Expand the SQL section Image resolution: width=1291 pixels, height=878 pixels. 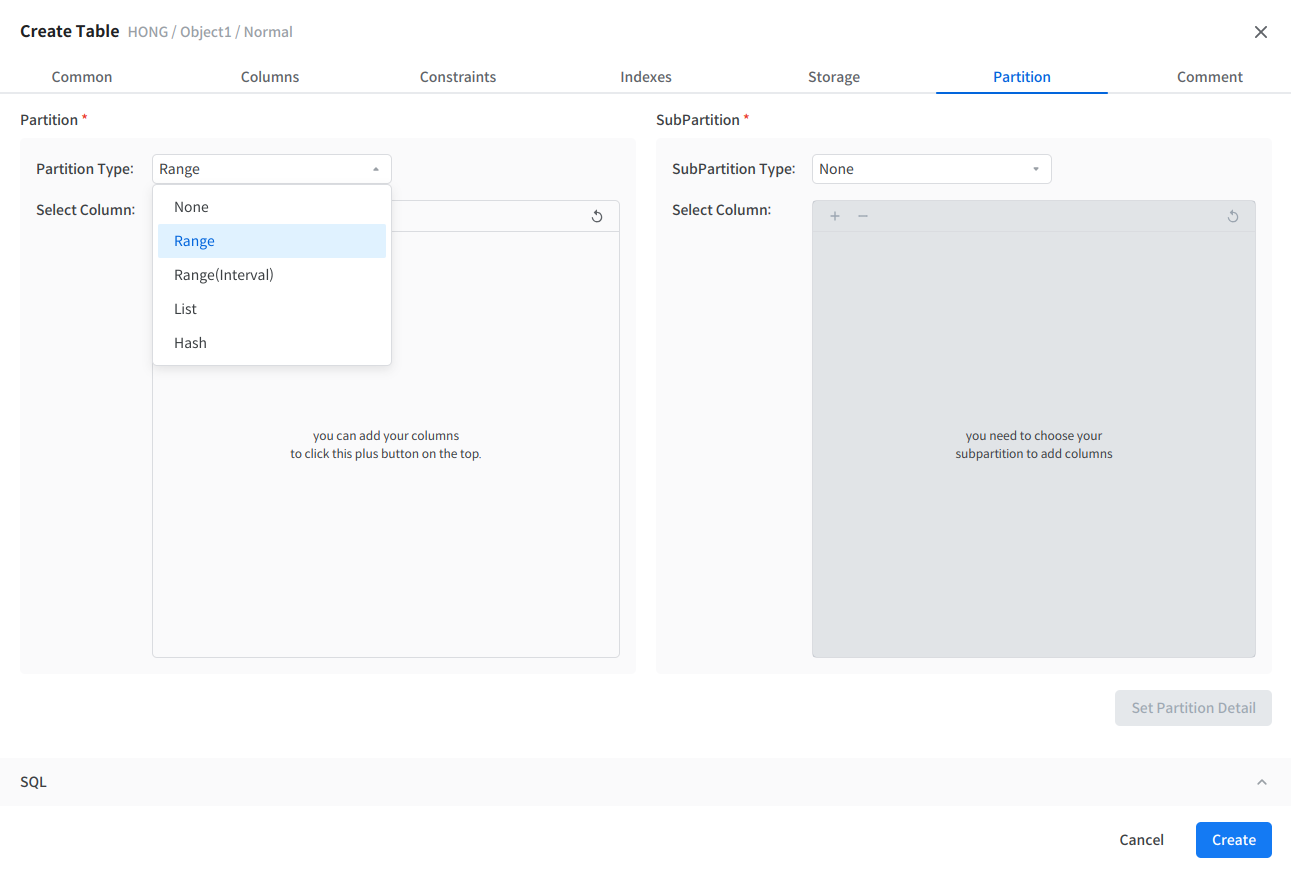click(1261, 782)
